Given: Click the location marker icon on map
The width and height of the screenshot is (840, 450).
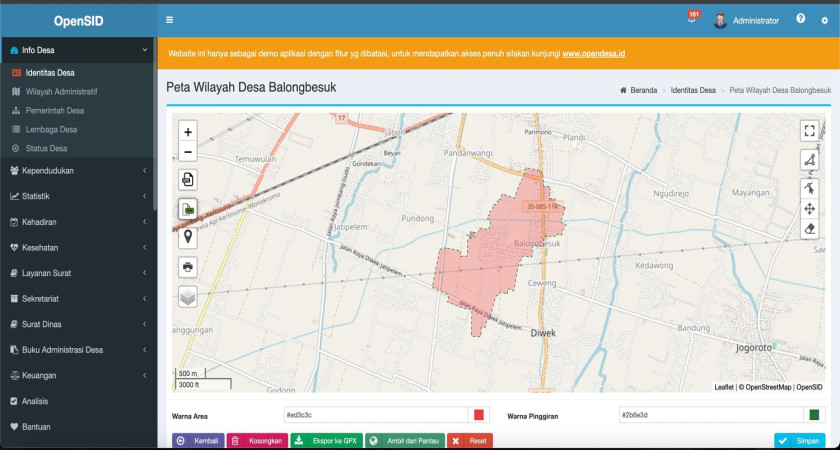Looking at the screenshot, I should pos(188,237).
